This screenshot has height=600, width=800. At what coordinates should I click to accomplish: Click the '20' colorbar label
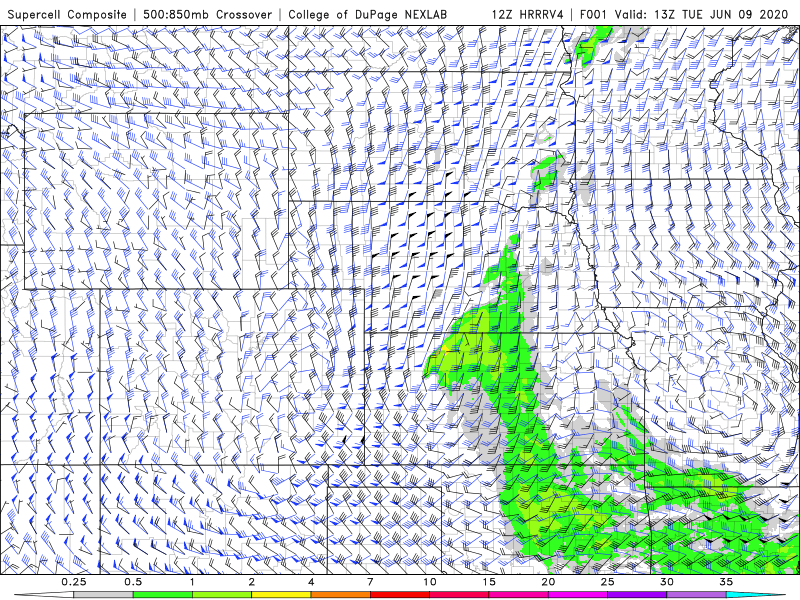click(x=548, y=582)
